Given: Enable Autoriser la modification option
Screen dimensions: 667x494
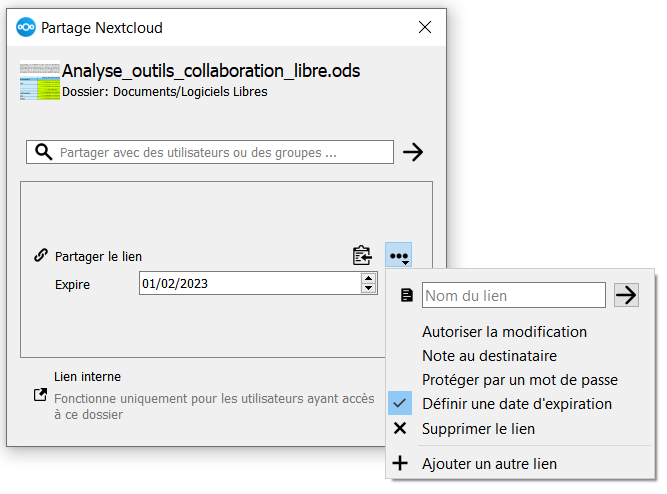Looking at the screenshot, I should click(x=504, y=331).
